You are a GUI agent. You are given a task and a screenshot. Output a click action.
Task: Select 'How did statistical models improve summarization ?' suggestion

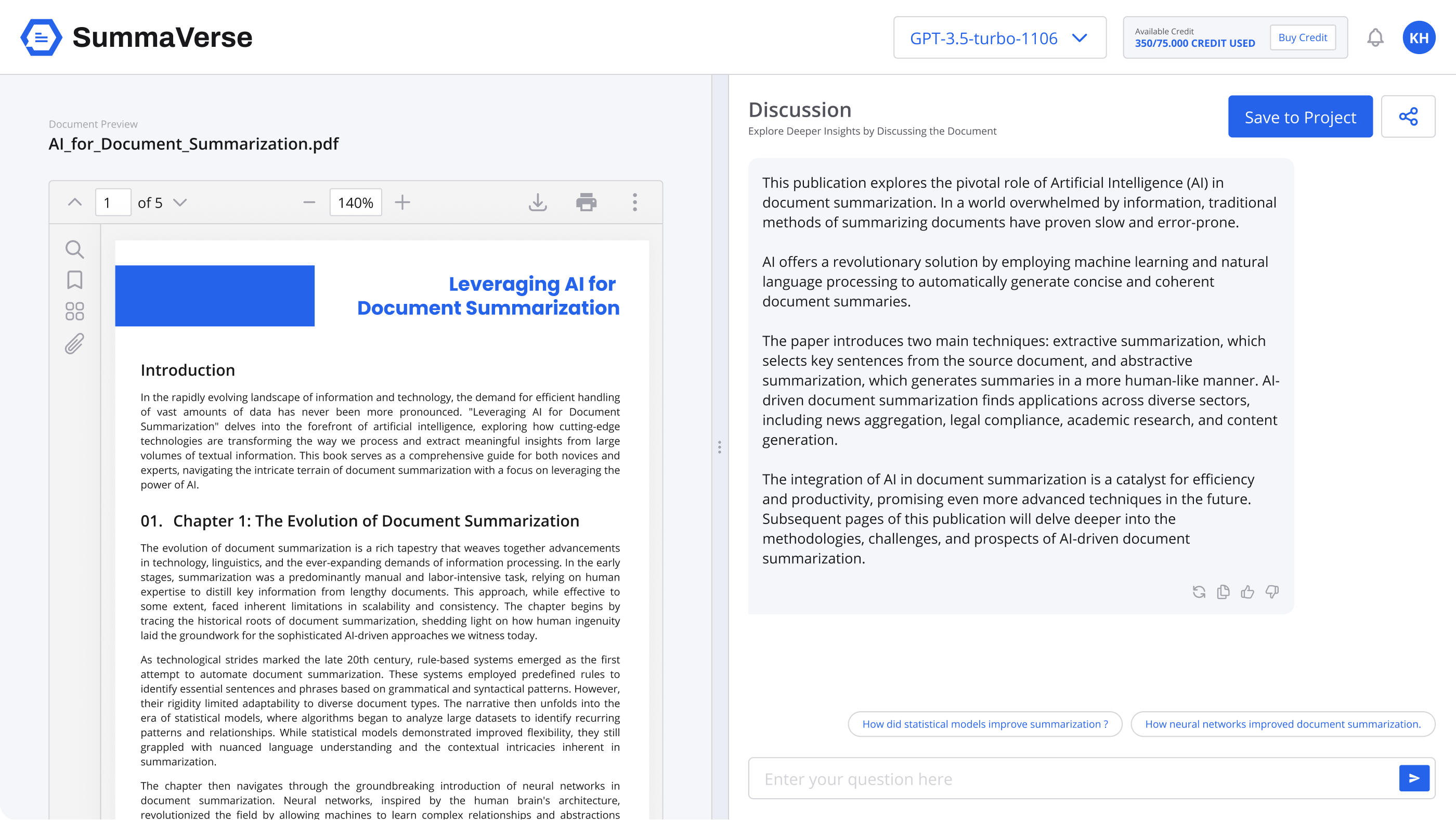click(984, 724)
